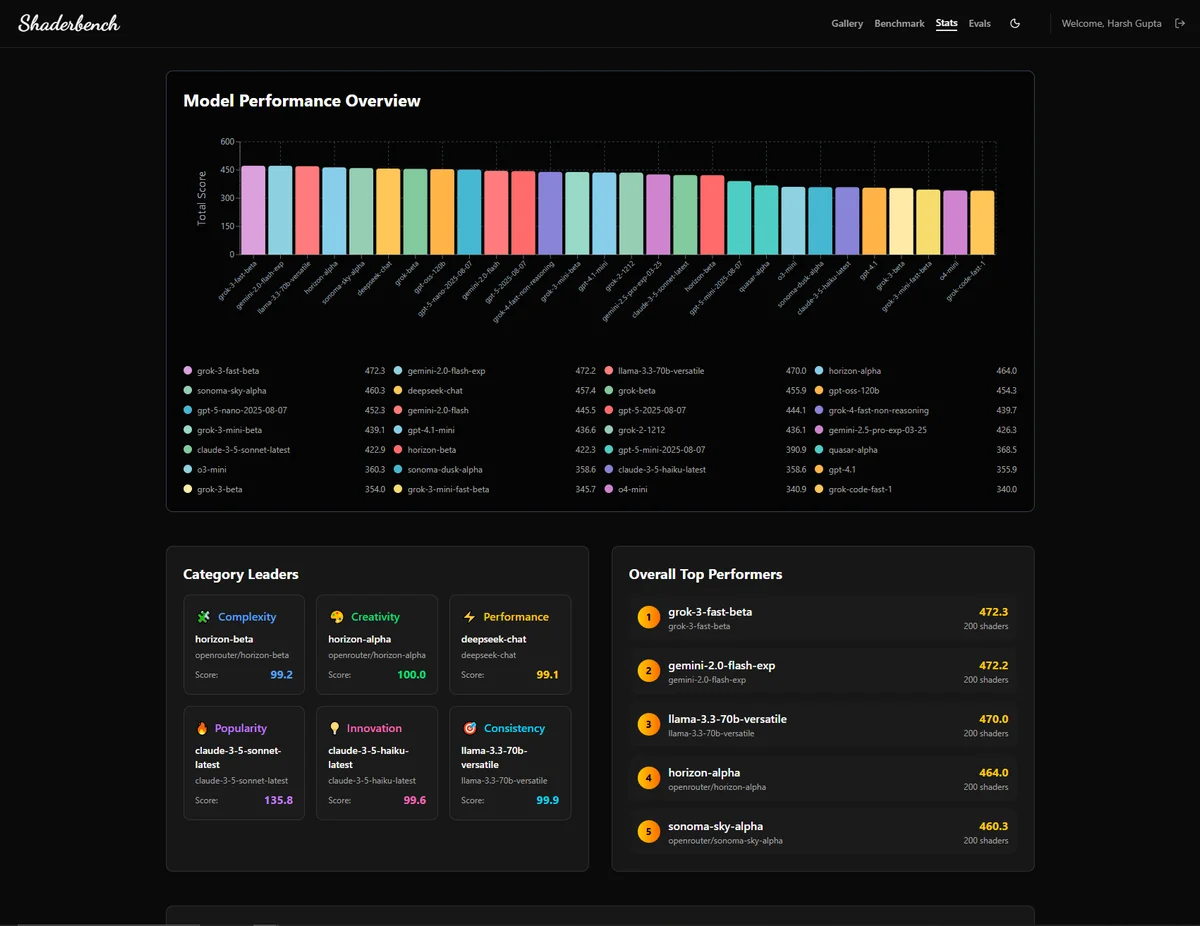This screenshot has height=926, width=1200.
Task: Click the deepseek-chat legend color dot
Action: pos(398,391)
